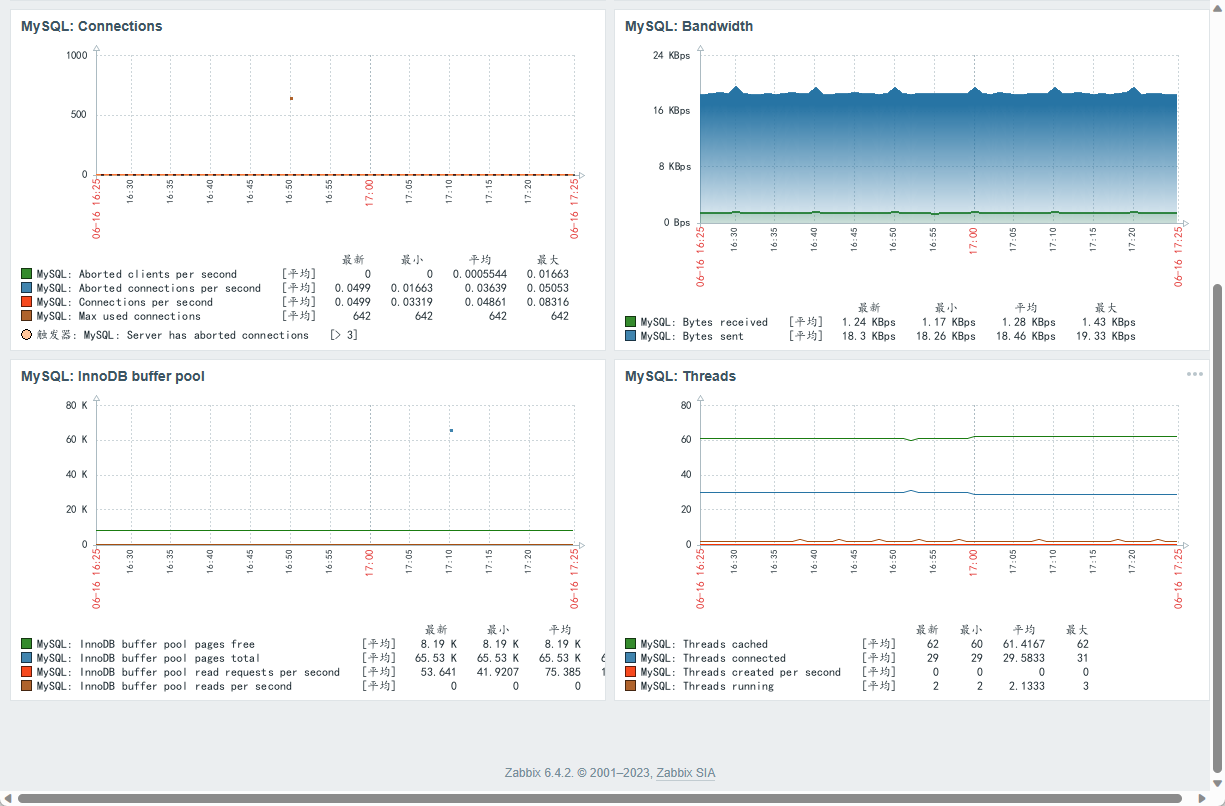Viewport: 1225px width, 806px height.
Task: Click the 1.17 KBps minimum value
Action: point(949,322)
